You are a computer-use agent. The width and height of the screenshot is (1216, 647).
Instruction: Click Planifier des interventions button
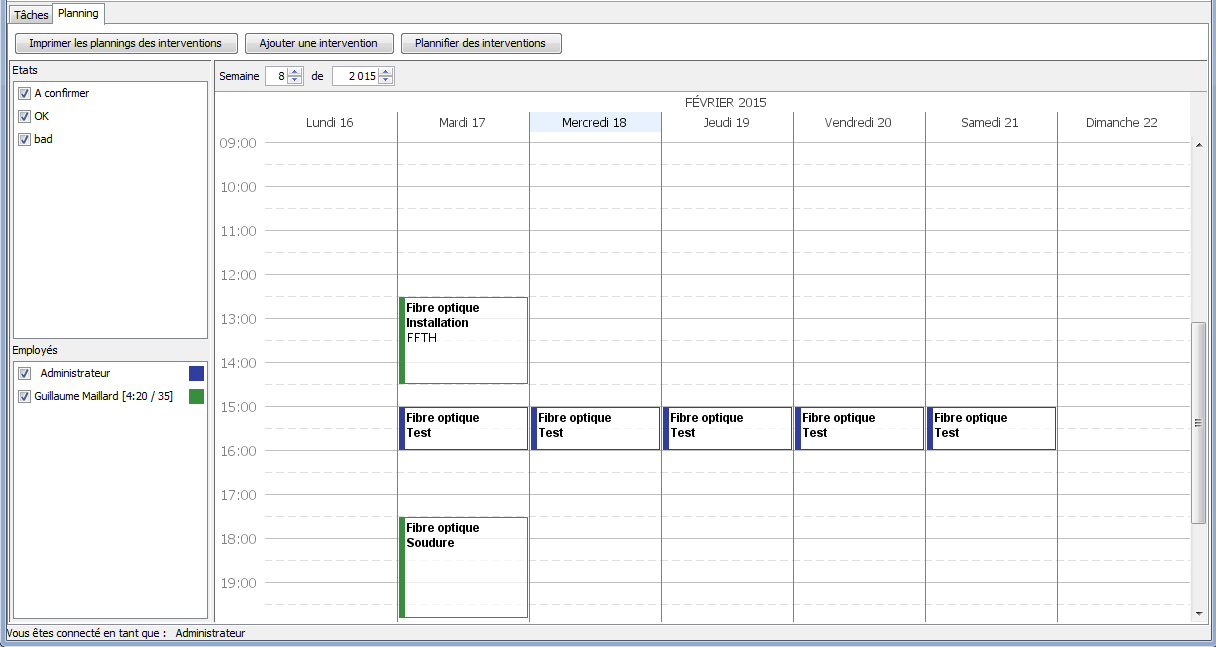pyautogui.click(x=480, y=43)
